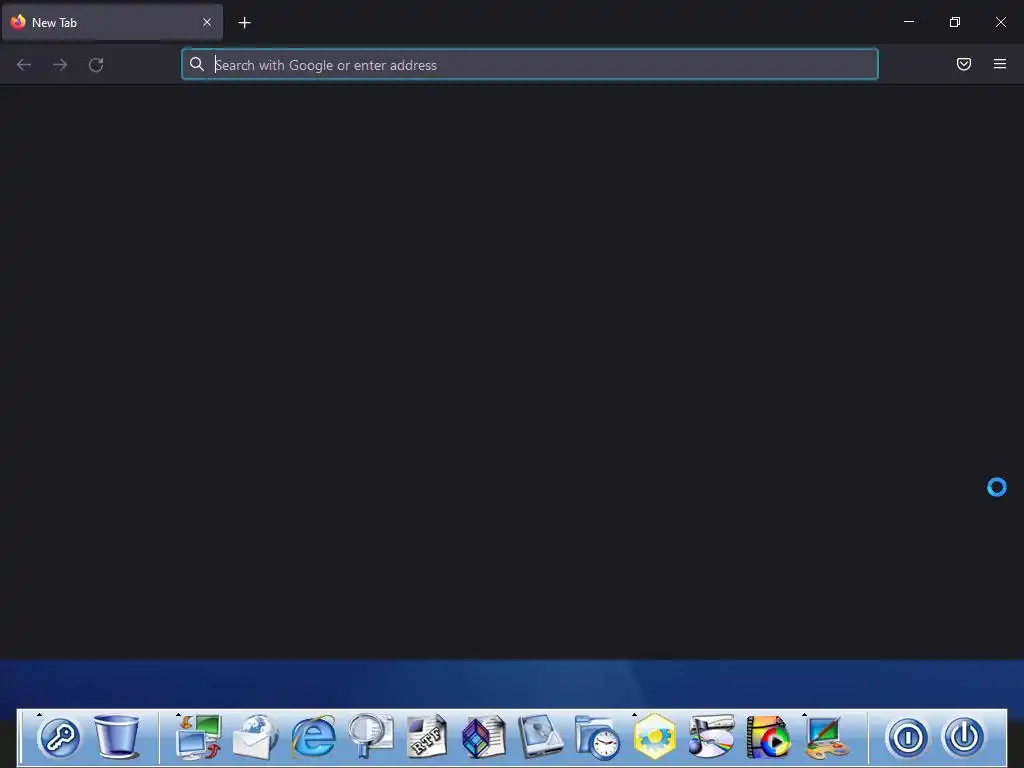Focus the Search with Google address bar
Screen dimensions: 1024x768
pyautogui.click(x=530, y=65)
